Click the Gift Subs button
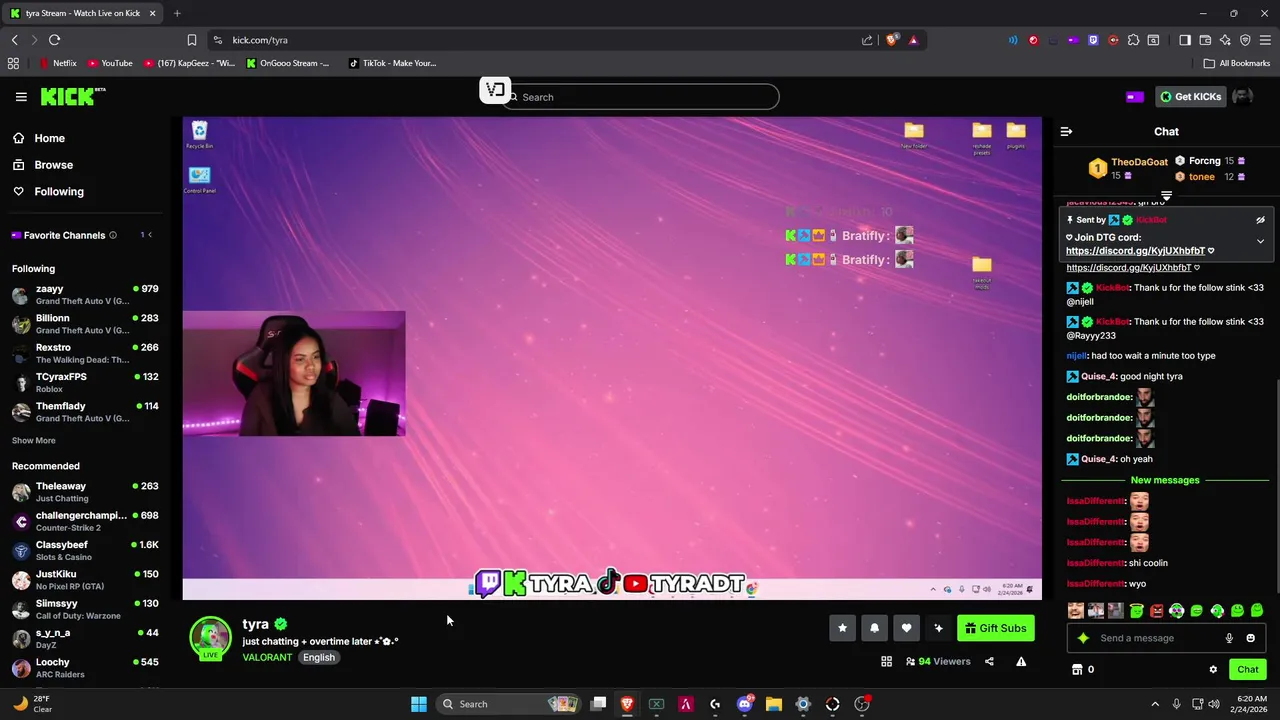 coord(996,628)
